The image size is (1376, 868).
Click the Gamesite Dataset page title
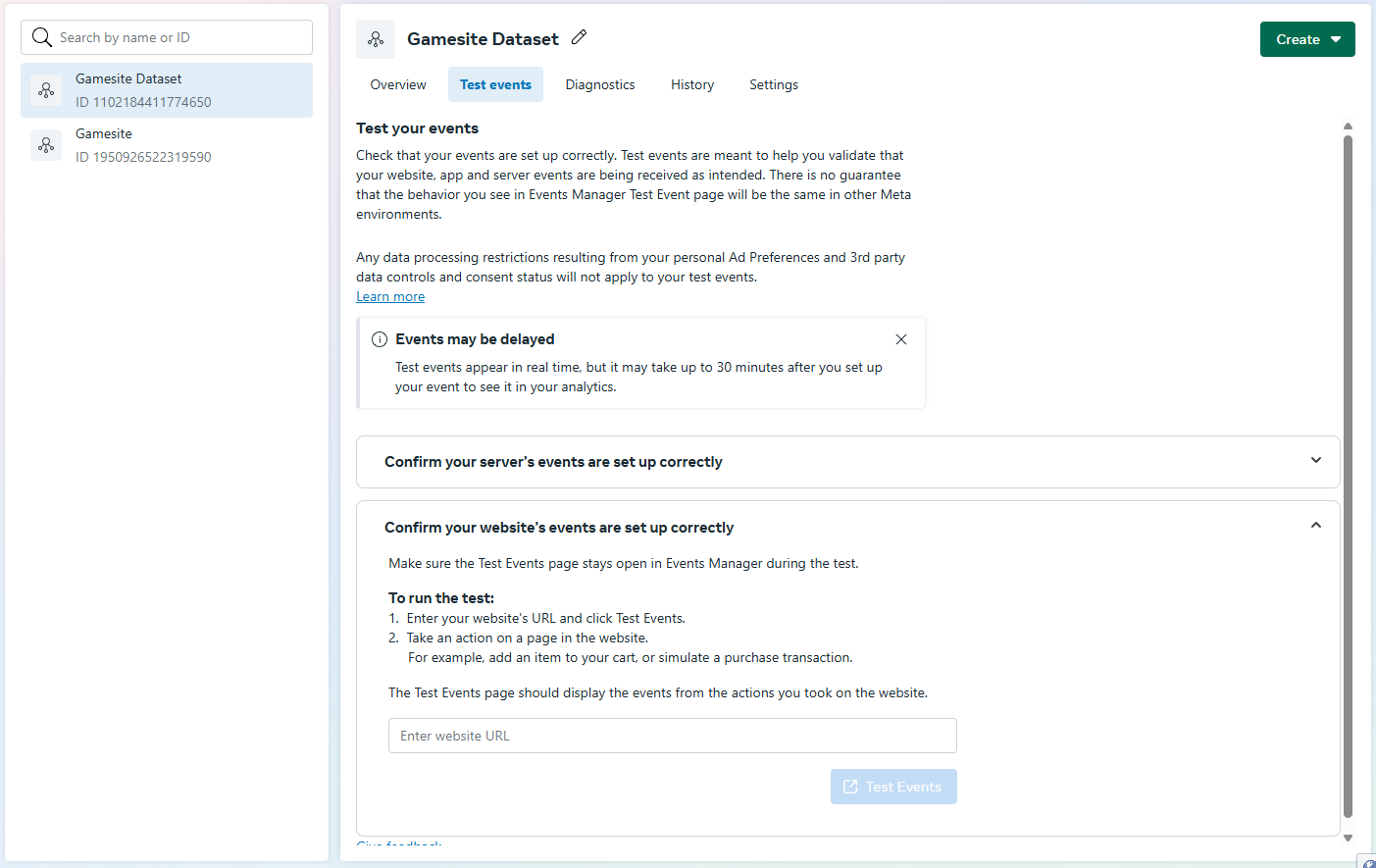[483, 39]
